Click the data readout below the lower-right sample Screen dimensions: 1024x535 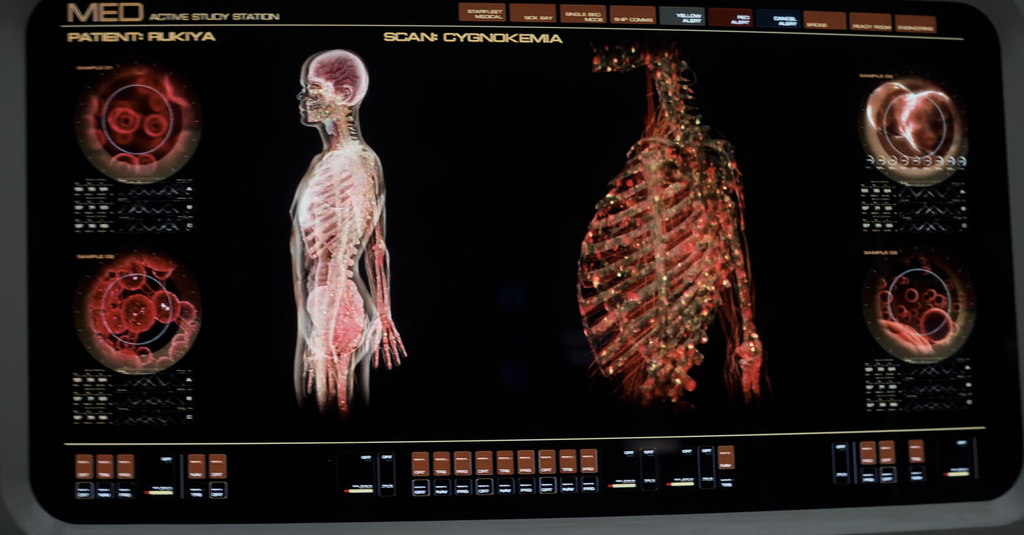click(918, 386)
